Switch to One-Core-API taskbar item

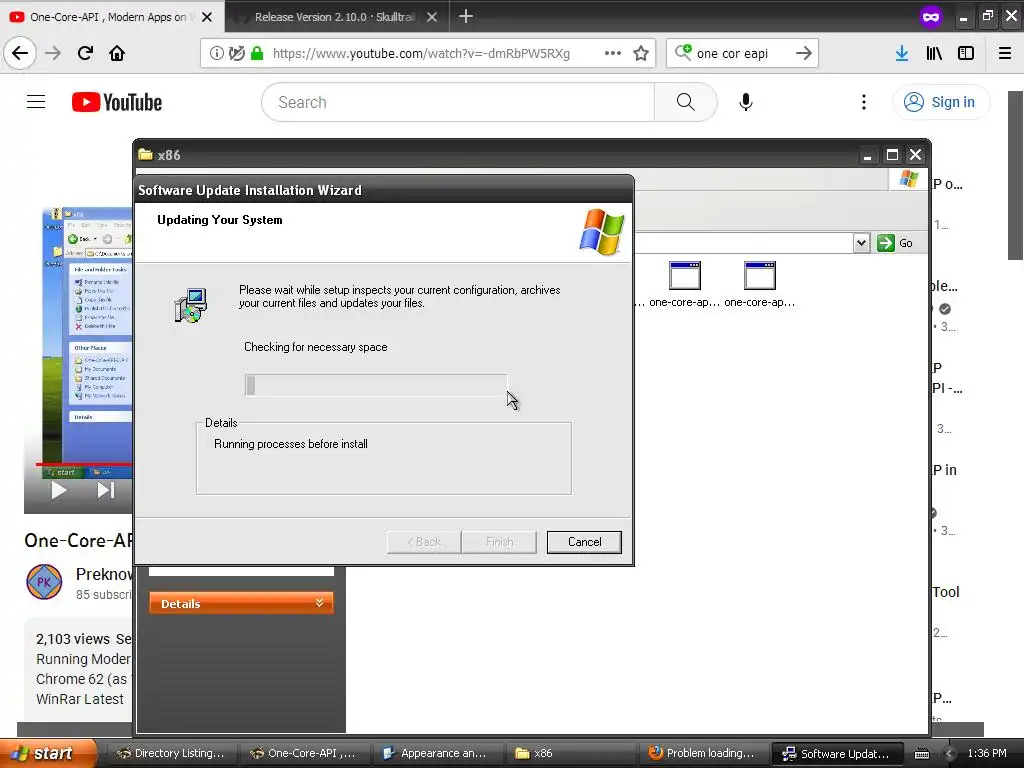click(304, 753)
